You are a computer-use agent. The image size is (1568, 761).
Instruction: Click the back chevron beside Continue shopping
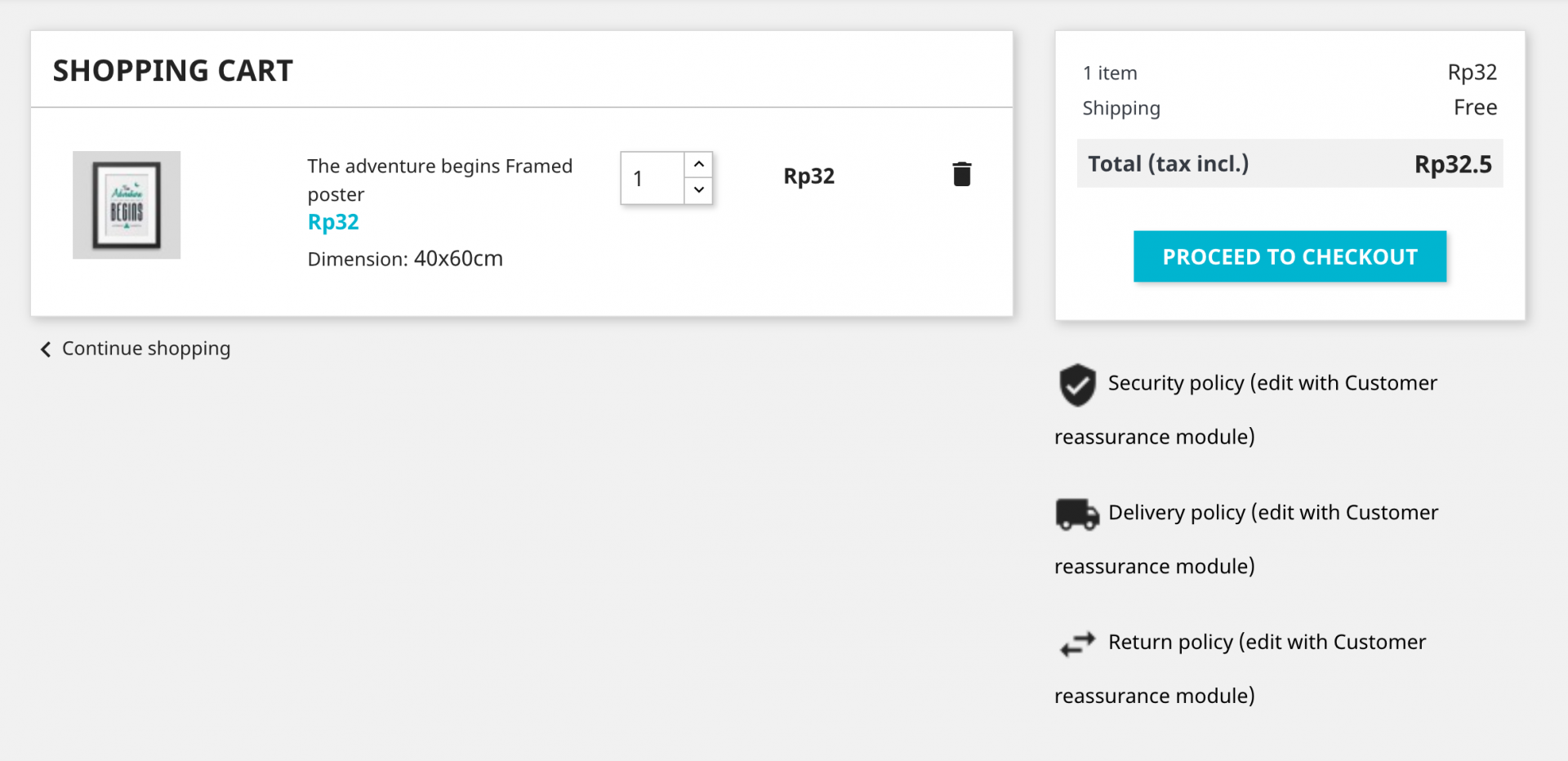coord(46,349)
